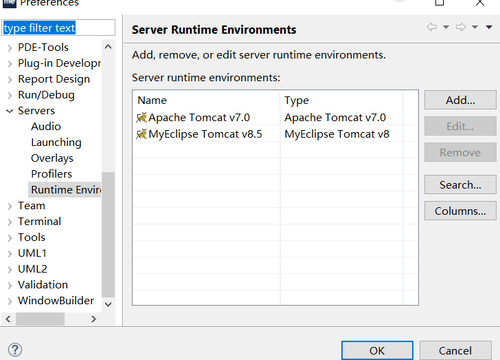Click the Help question mark icon
Screen dimensions: 500x360
(15, 350)
